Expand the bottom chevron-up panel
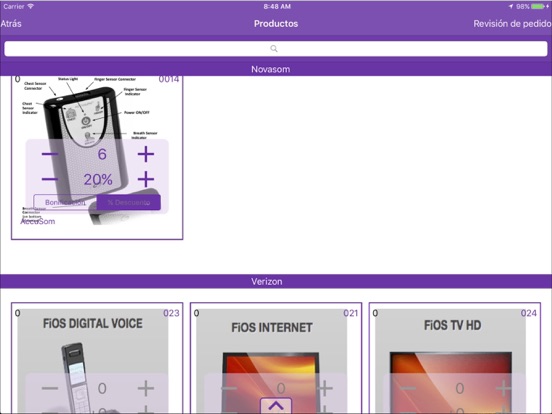 (x=276, y=406)
